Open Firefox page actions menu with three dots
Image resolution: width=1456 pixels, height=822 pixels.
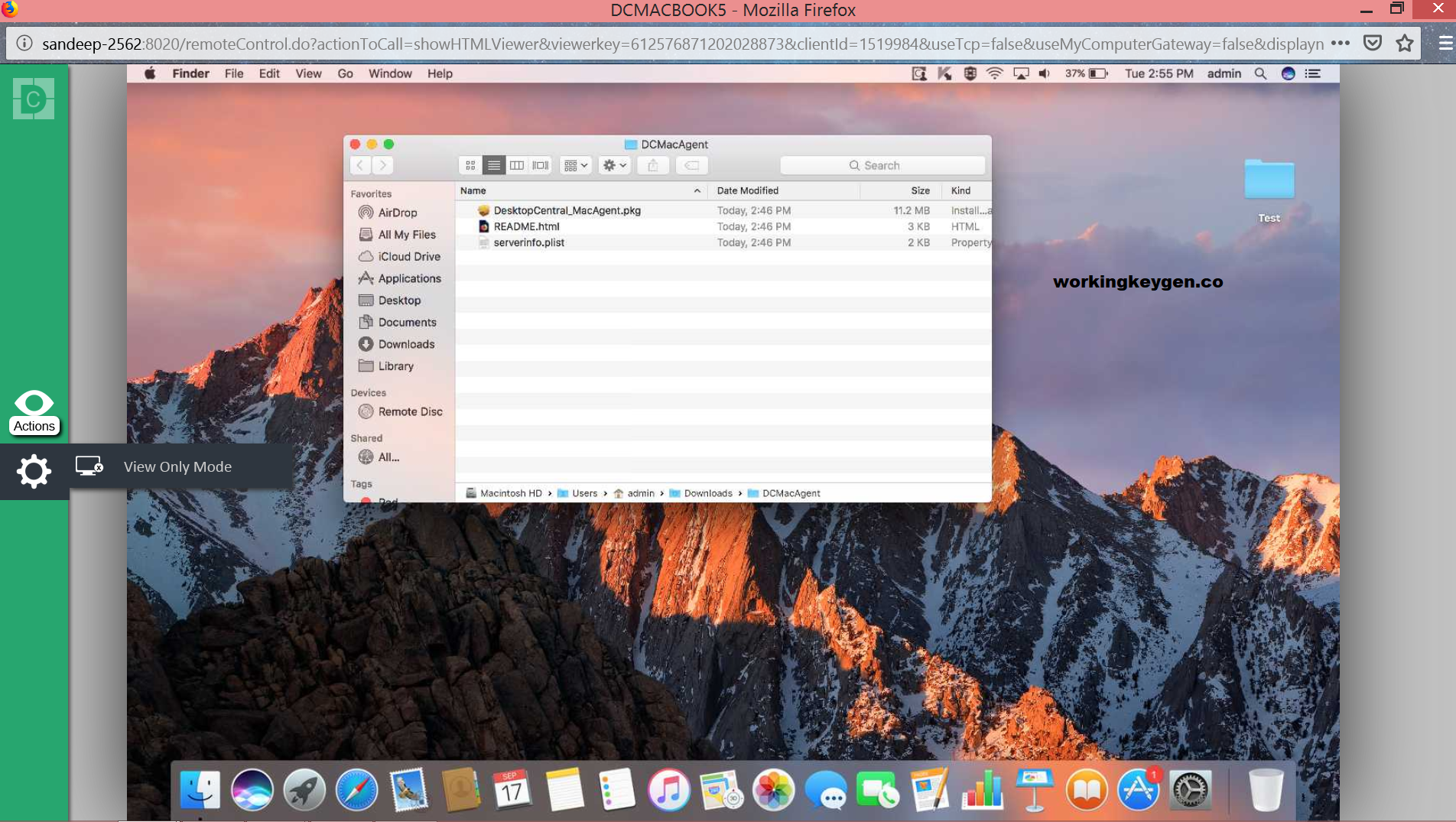[1341, 44]
